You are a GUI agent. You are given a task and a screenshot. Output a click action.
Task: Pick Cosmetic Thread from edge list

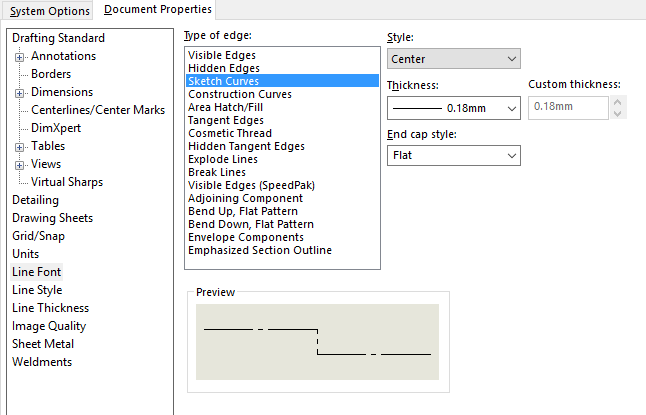[x=231, y=133]
